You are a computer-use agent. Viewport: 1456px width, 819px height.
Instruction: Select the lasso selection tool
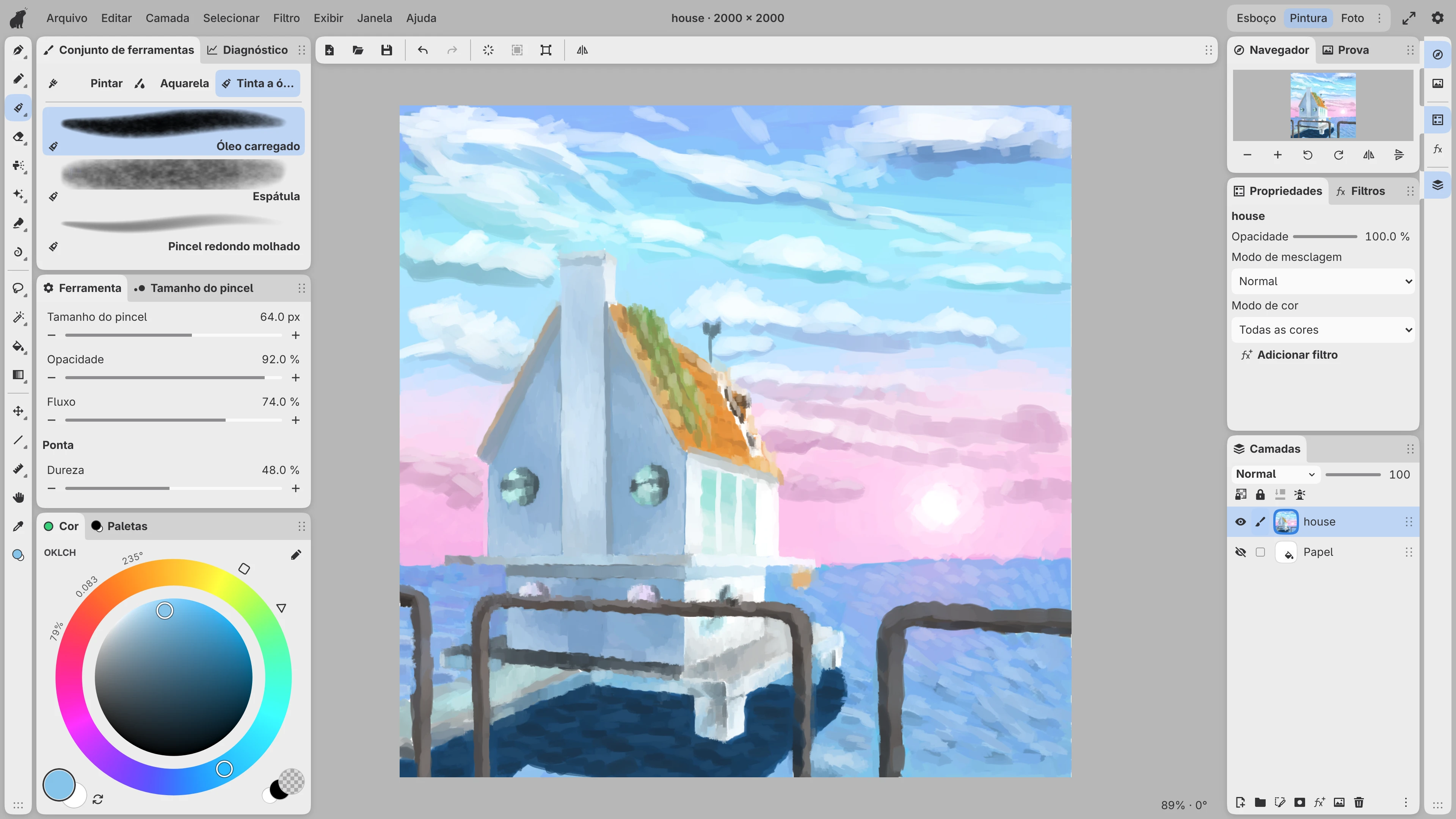(18, 289)
